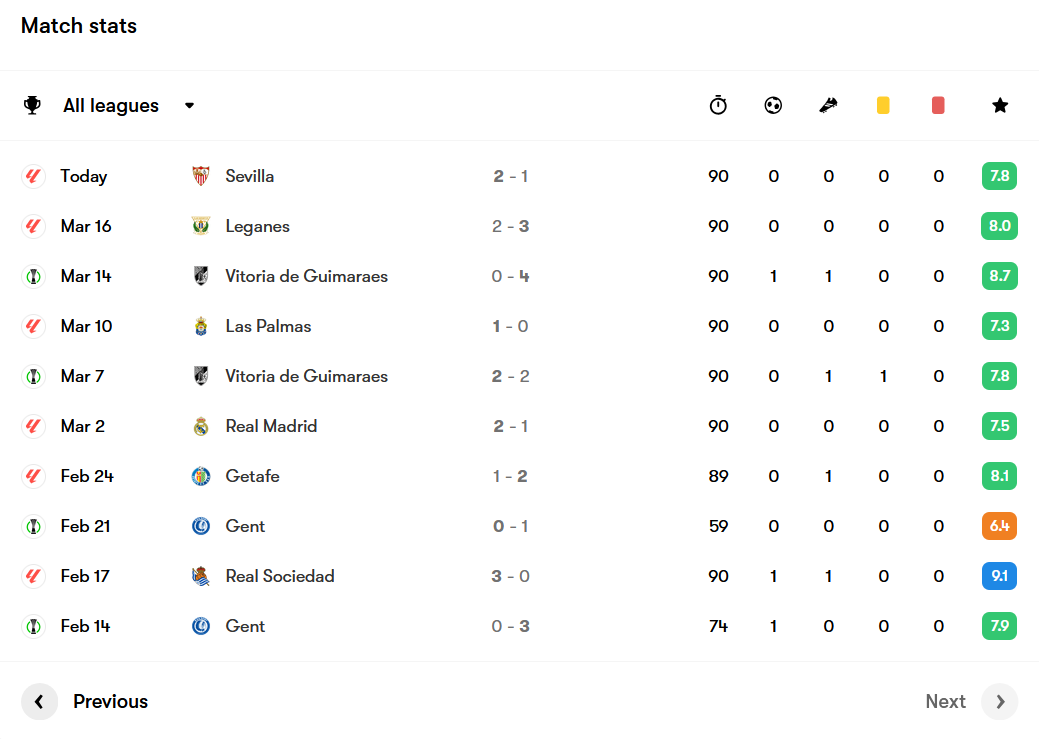Click the goals soccer ball icon
The height and width of the screenshot is (739, 1039).
click(x=773, y=105)
